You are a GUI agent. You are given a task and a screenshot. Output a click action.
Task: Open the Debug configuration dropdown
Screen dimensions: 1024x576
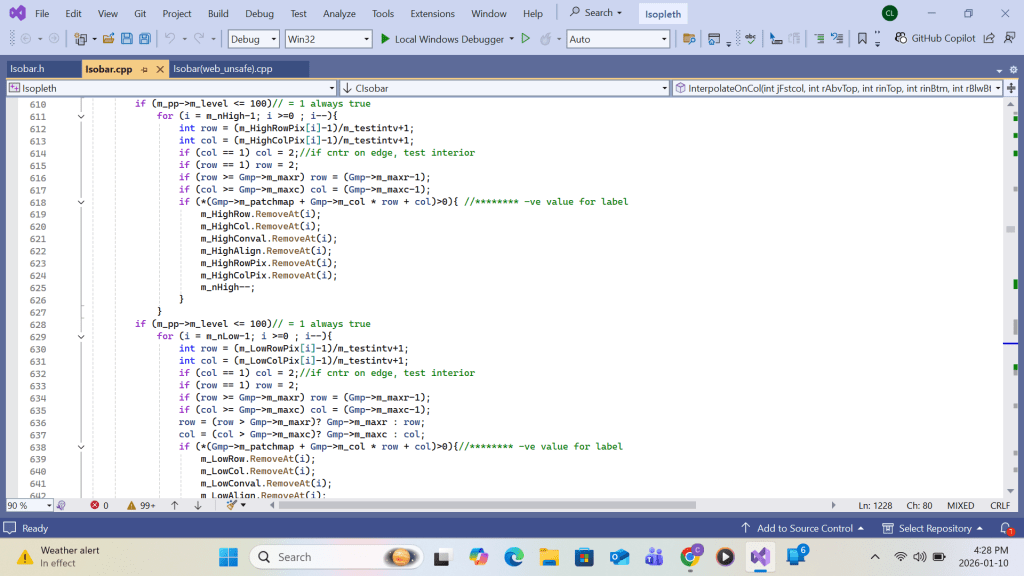[x=253, y=39]
